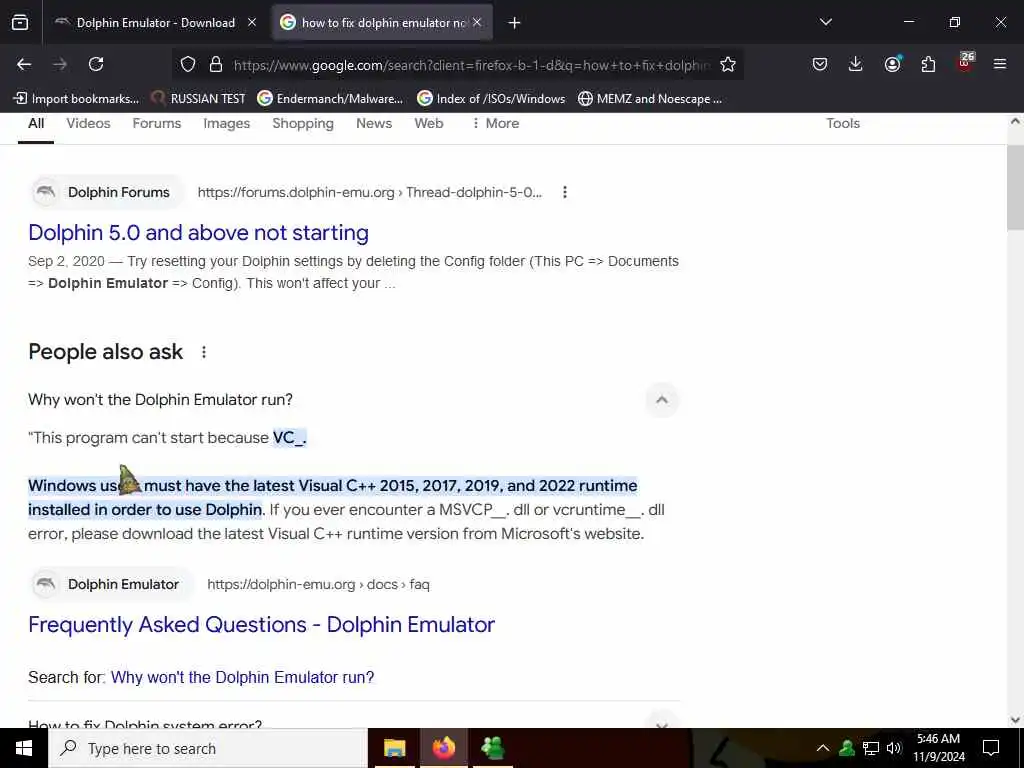
Task: Close the Dolphin Emulator - Download tab
Action: click(252, 22)
